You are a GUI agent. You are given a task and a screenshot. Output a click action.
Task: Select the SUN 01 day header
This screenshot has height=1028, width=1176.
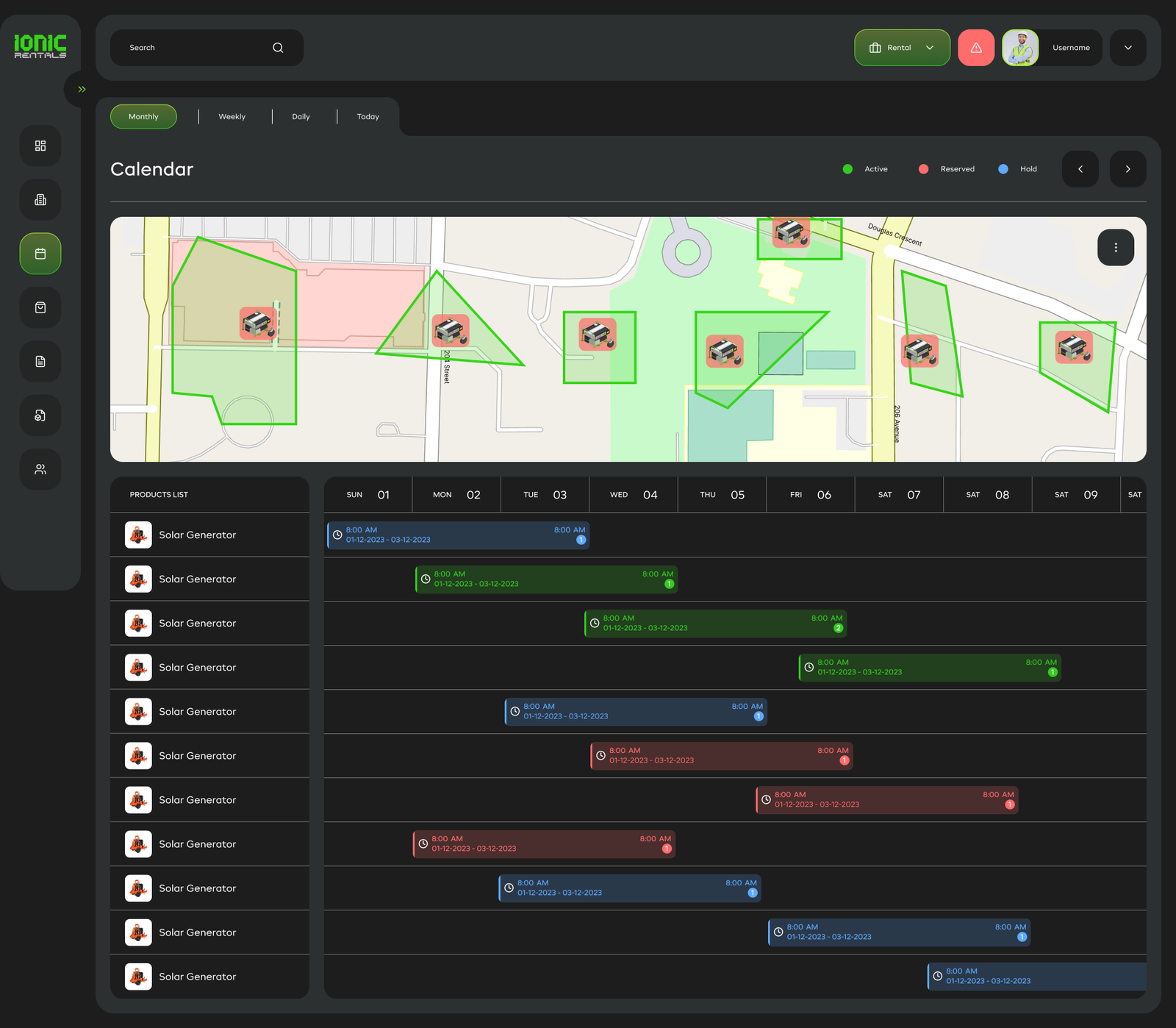(368, 495)
